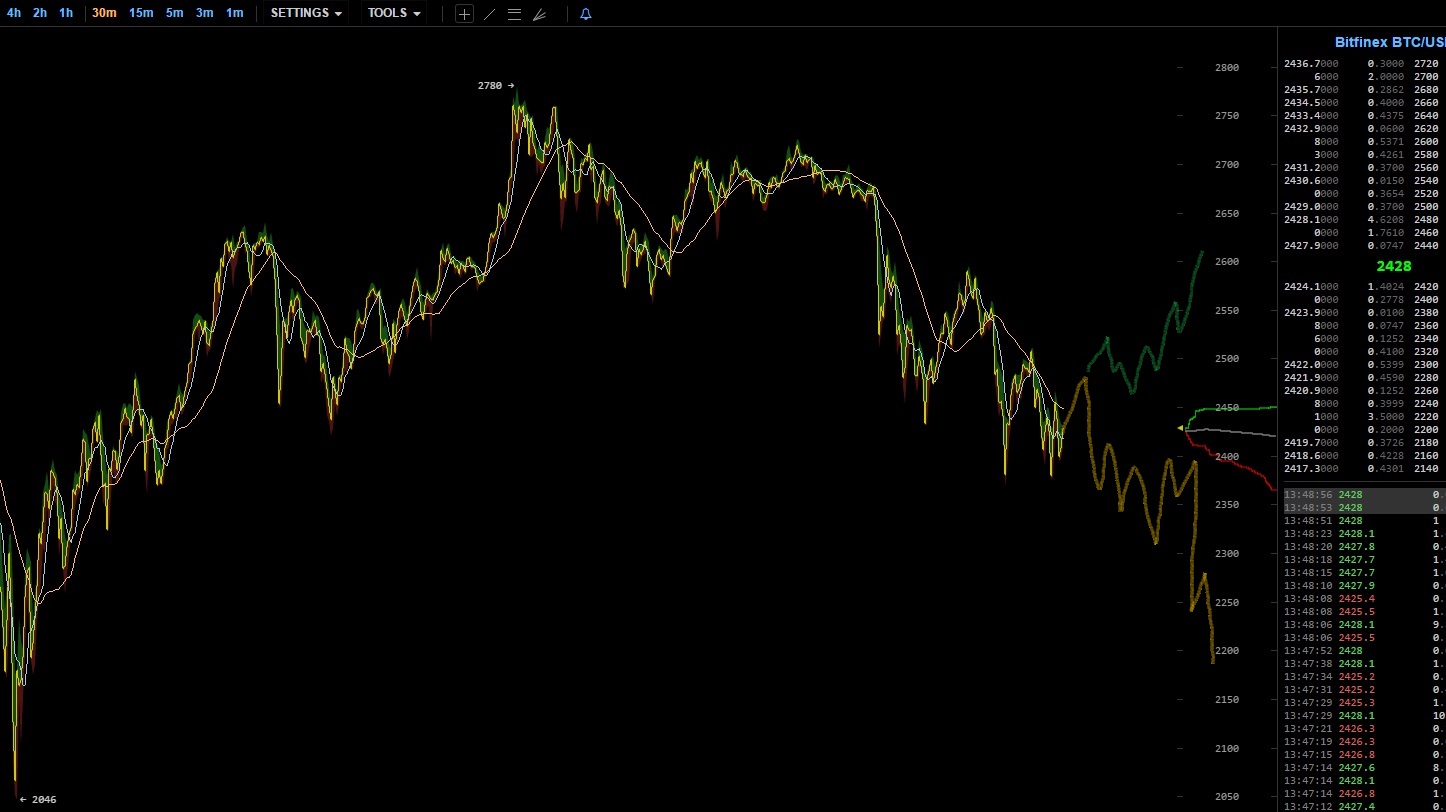Screen dimensions: 1446x812
Task: Click the 2432.9 ask row
Action: click(x=1362, y=129)
